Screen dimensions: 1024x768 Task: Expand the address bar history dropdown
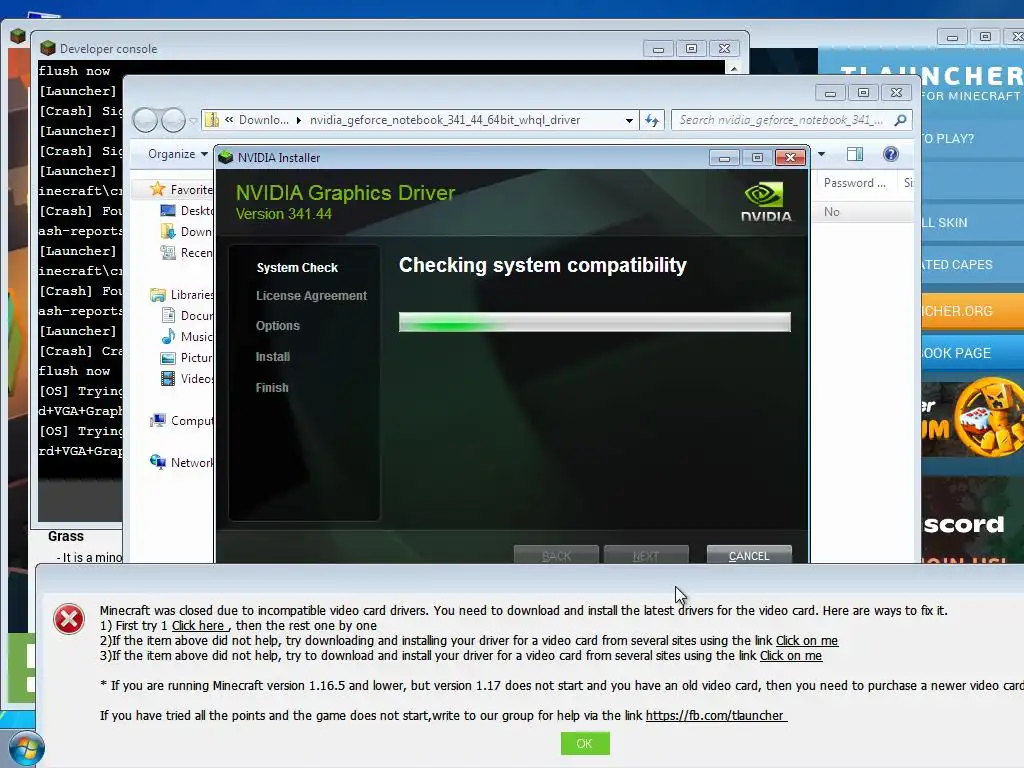coord(629,120)
